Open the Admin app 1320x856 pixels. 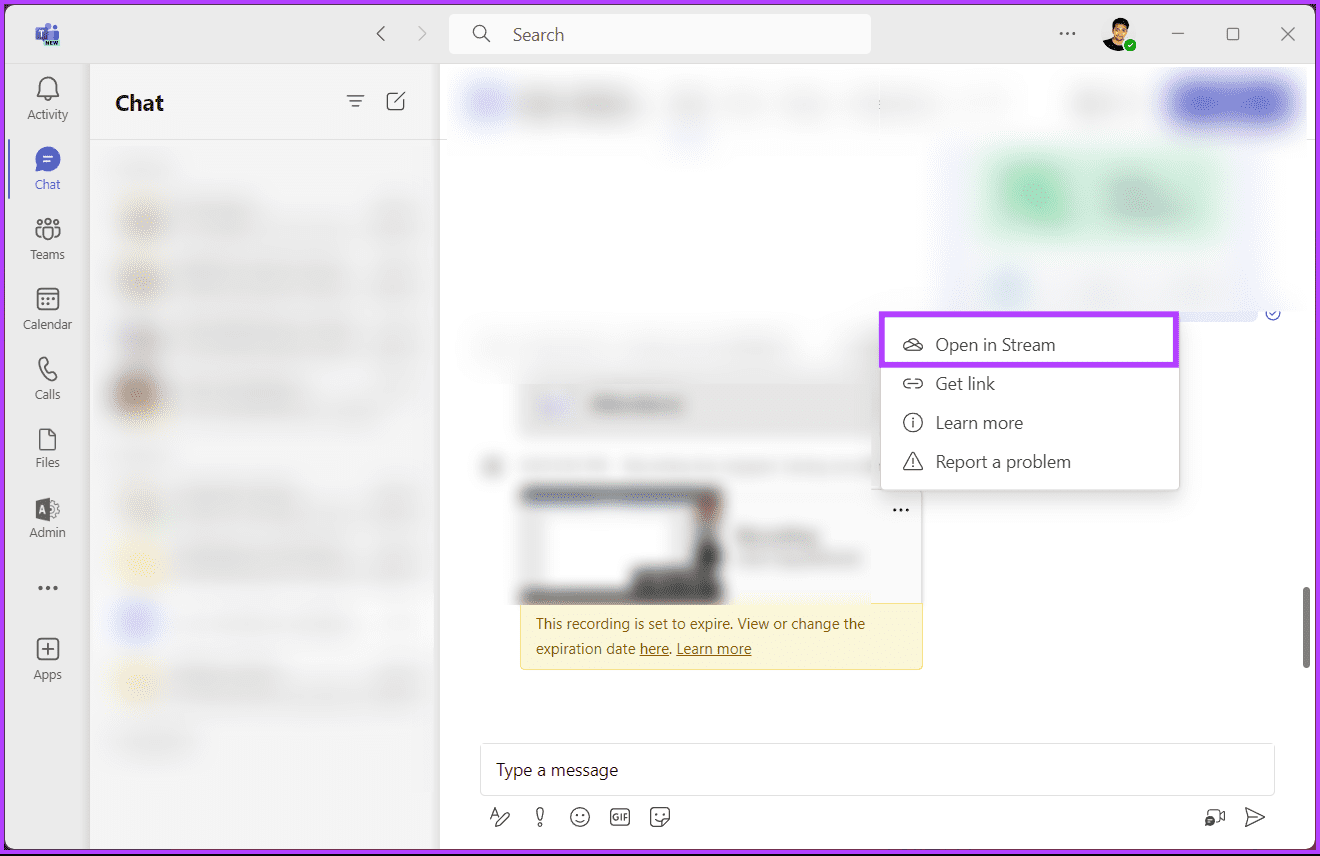[x=47, y=518]
